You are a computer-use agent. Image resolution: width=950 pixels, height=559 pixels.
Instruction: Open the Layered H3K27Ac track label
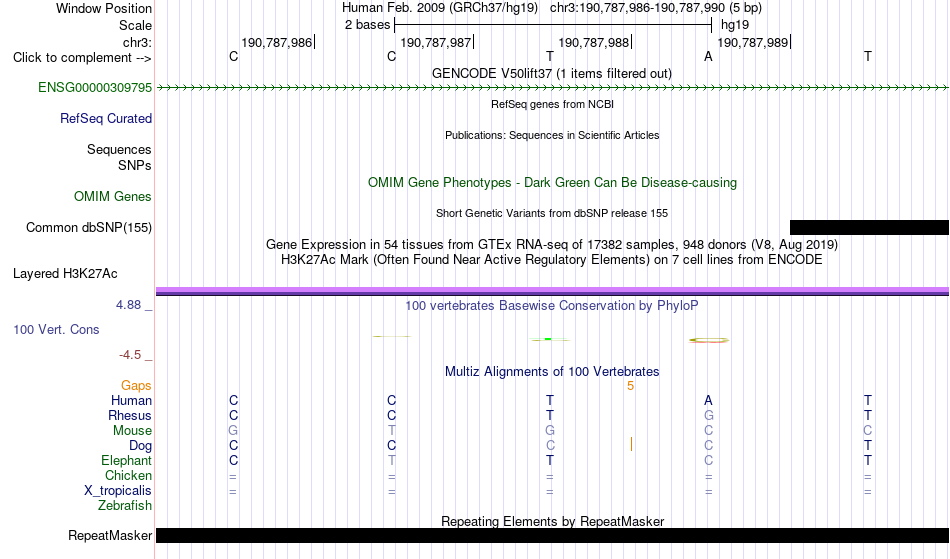(x=65, y=274)
